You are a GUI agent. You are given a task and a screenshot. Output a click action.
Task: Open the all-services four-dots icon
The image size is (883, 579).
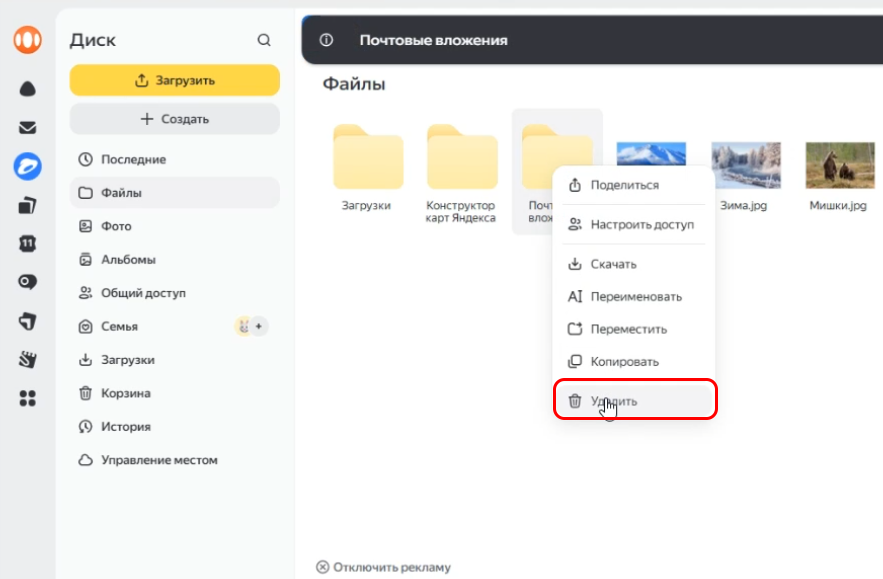[27, 398]
